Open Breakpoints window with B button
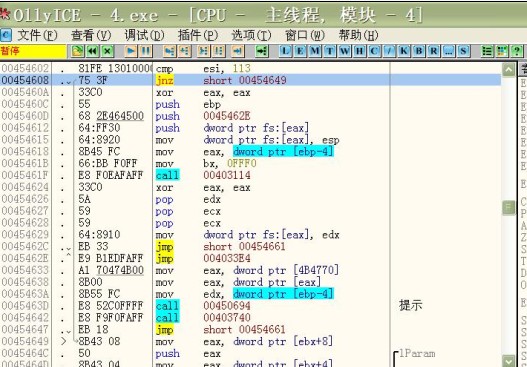Screen dimensions: 527x367 click(419, 51)
